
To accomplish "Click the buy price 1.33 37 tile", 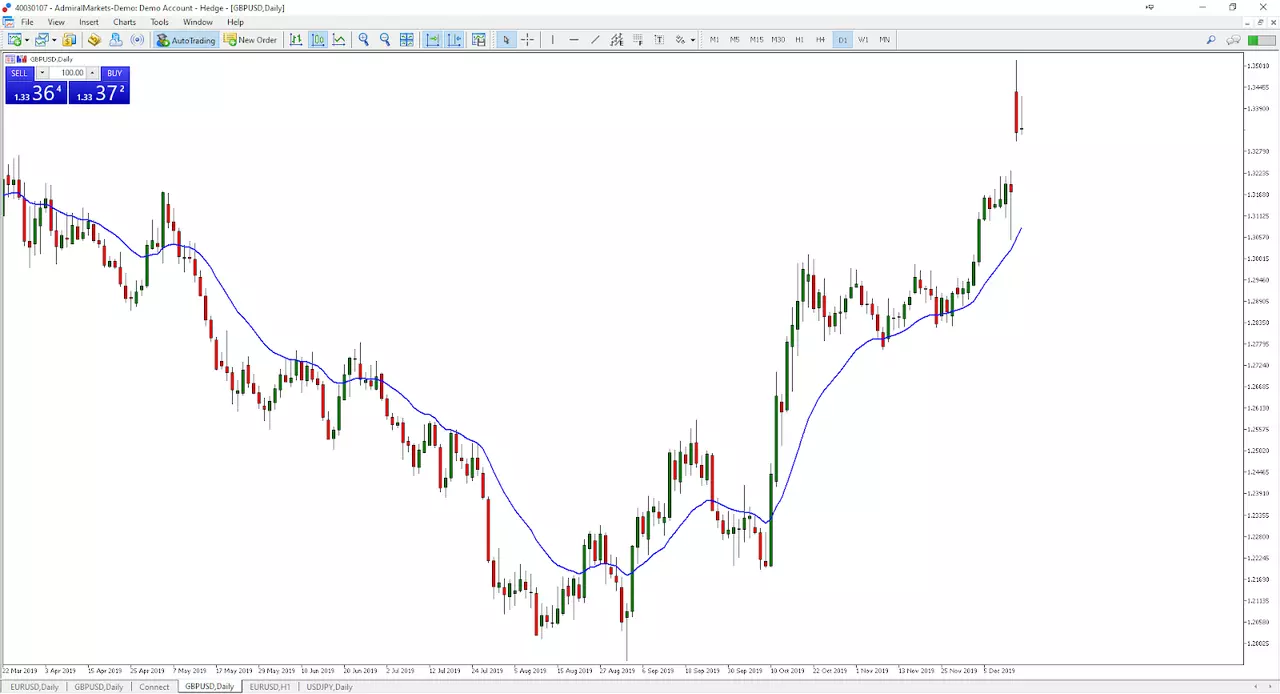I will (x=98, y=92).
